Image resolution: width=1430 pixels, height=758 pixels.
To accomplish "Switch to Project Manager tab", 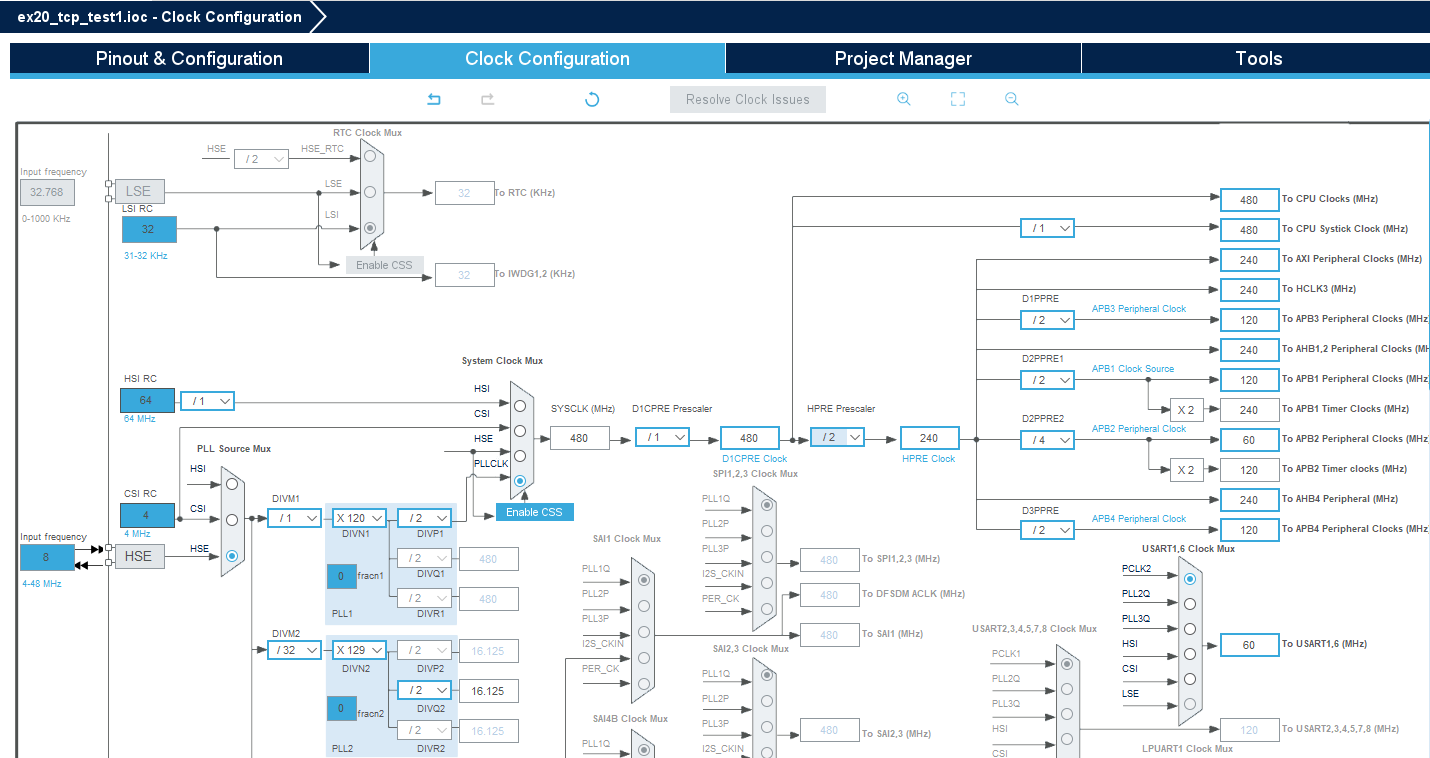I will click(903, 59).
